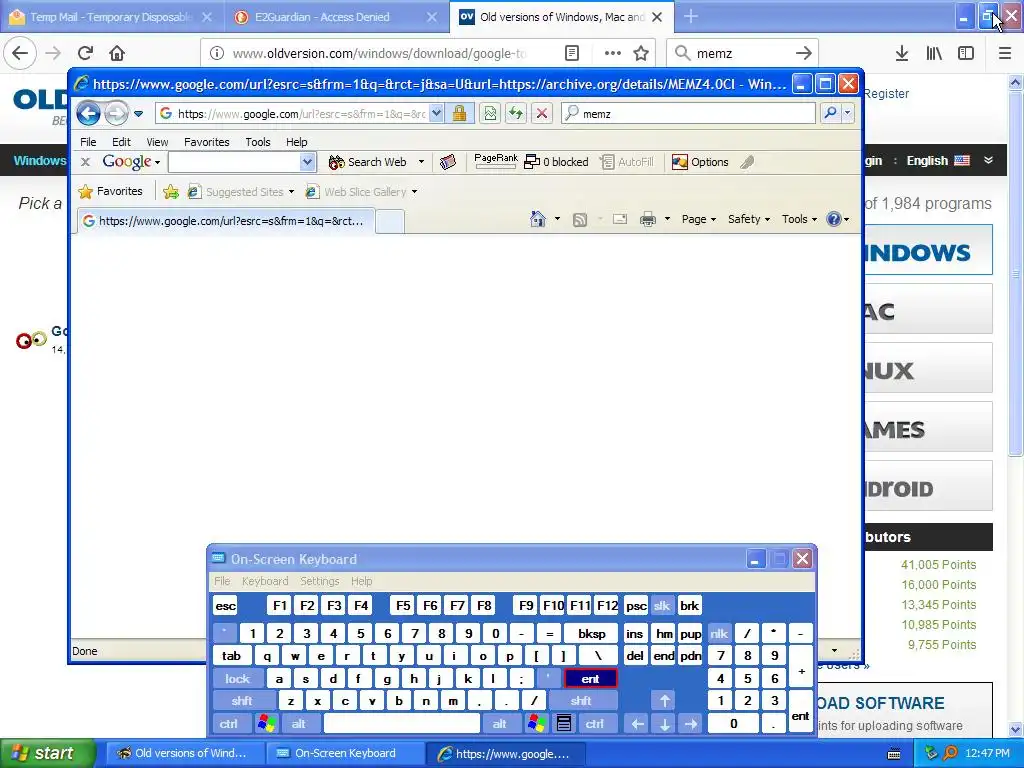
Task: Open Firefox page actions three dots
Action: click(613, 53)
